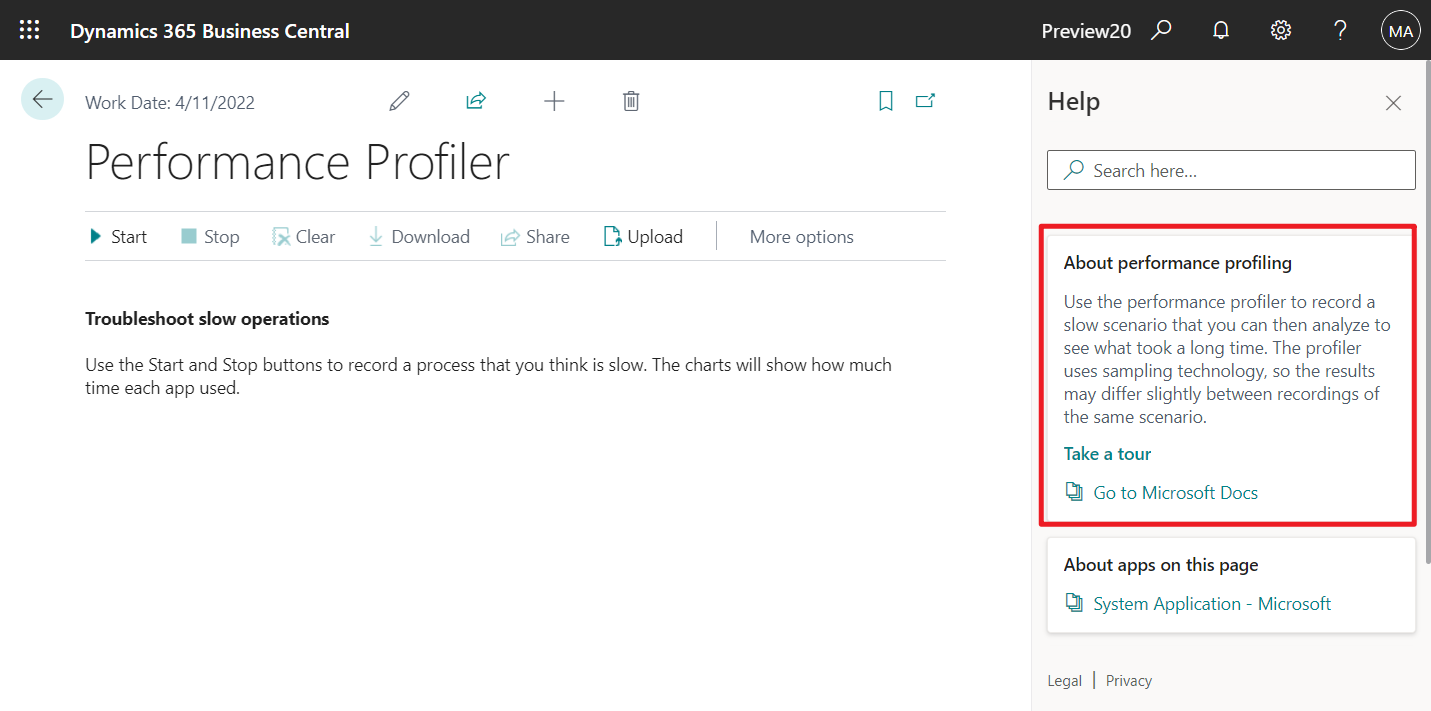
Task: Expand More options in action bar
Action: (x=801, y=236)
